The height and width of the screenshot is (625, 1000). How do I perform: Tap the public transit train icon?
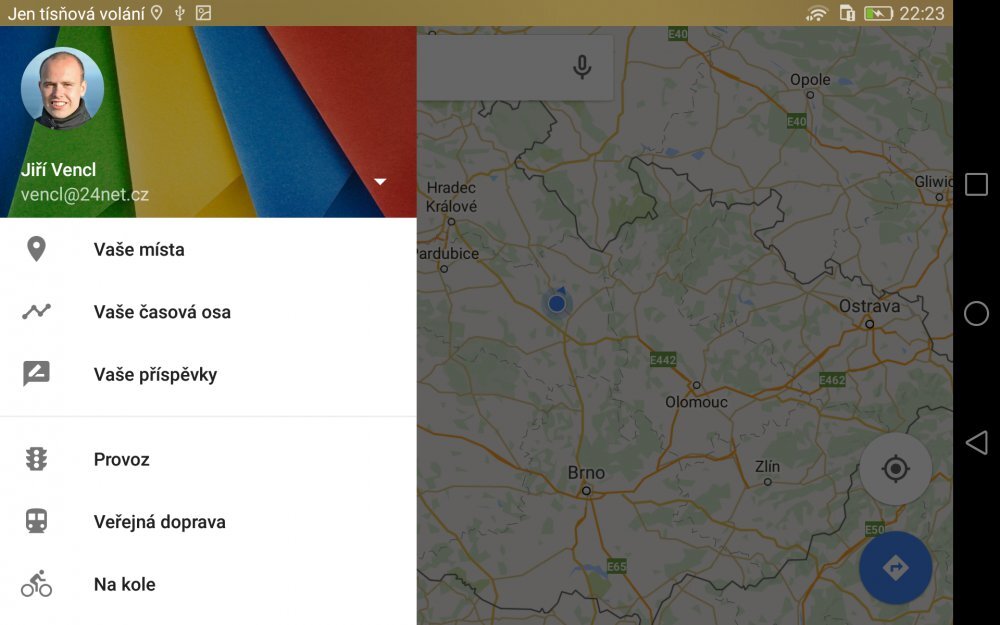(x=36, y=521)
